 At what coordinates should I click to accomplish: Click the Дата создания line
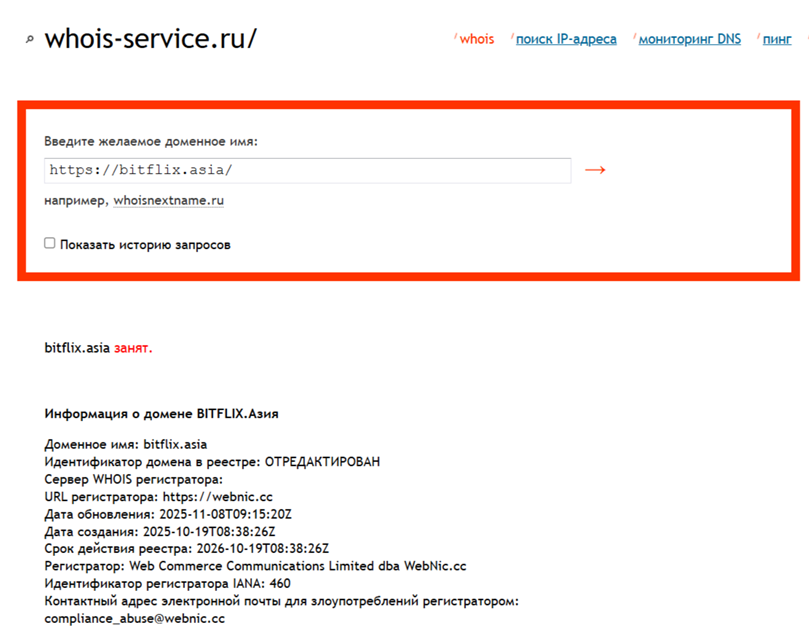[160, 531]
